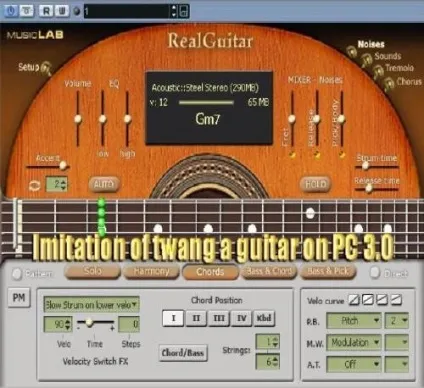This screenshot has height=388, width=424.
Task: Open the P.B. Pitch dropdown
Action: coord(354,321)
